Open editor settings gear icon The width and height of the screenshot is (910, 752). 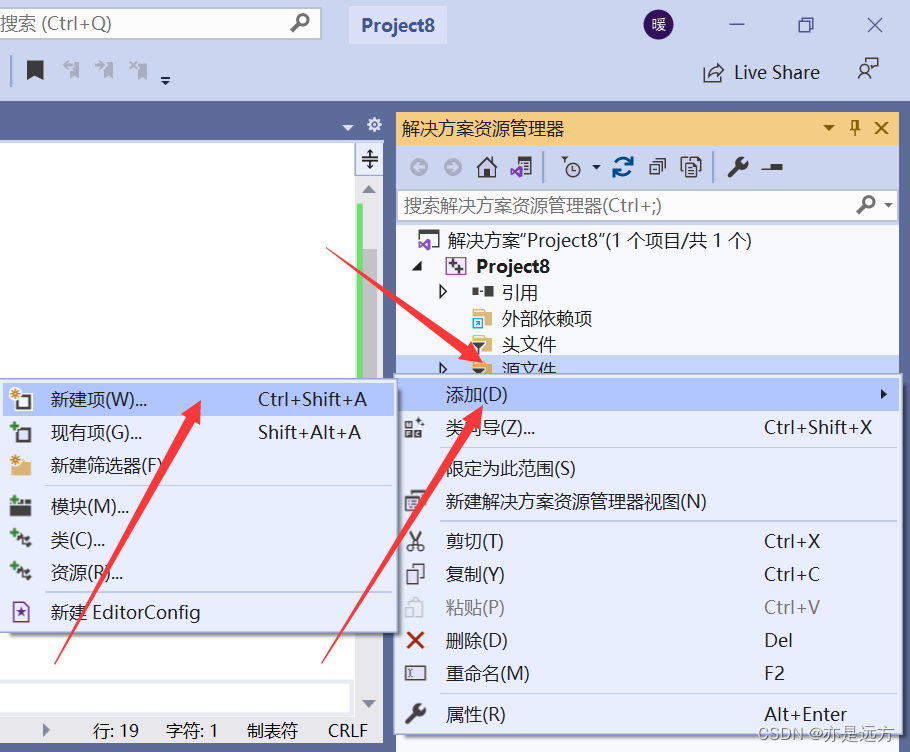click(x=374, y=125)
